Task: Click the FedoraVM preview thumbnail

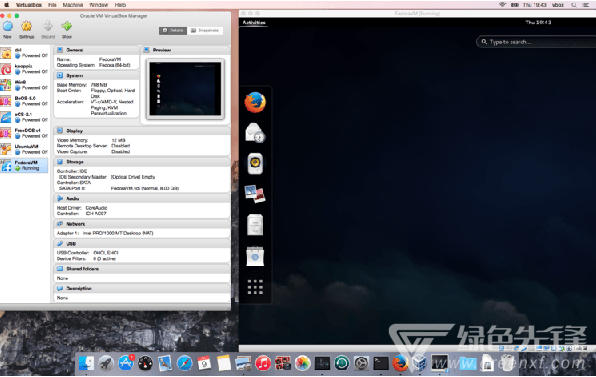Action: pos(185,89)
